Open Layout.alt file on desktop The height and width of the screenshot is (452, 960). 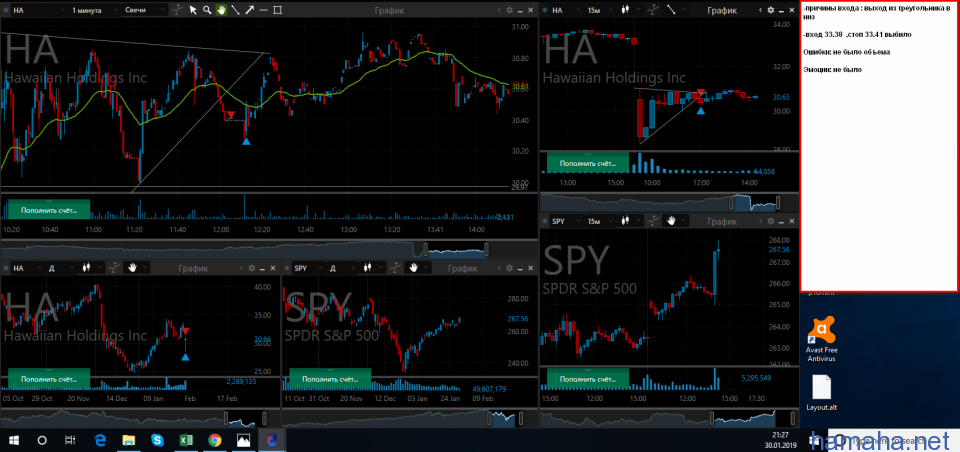[x=820, y=393]
